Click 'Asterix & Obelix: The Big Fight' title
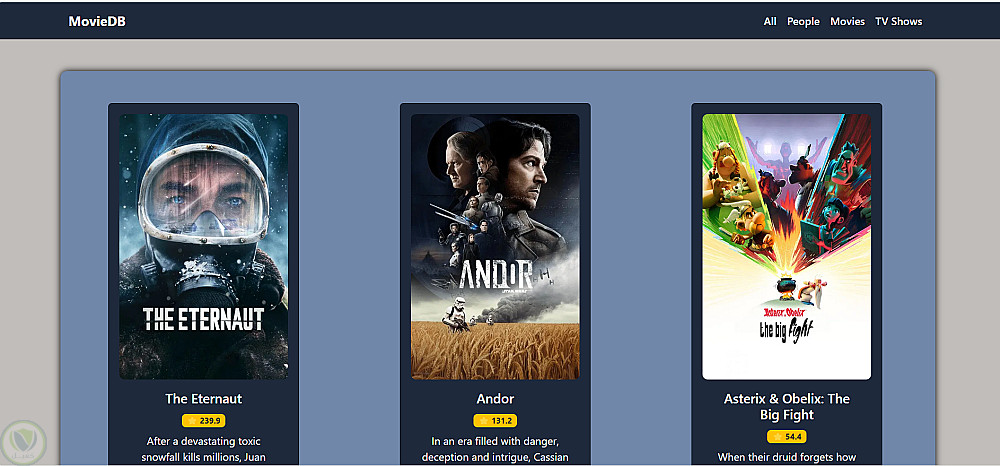This screenshot has width=1000, height=466. (787, 407)
